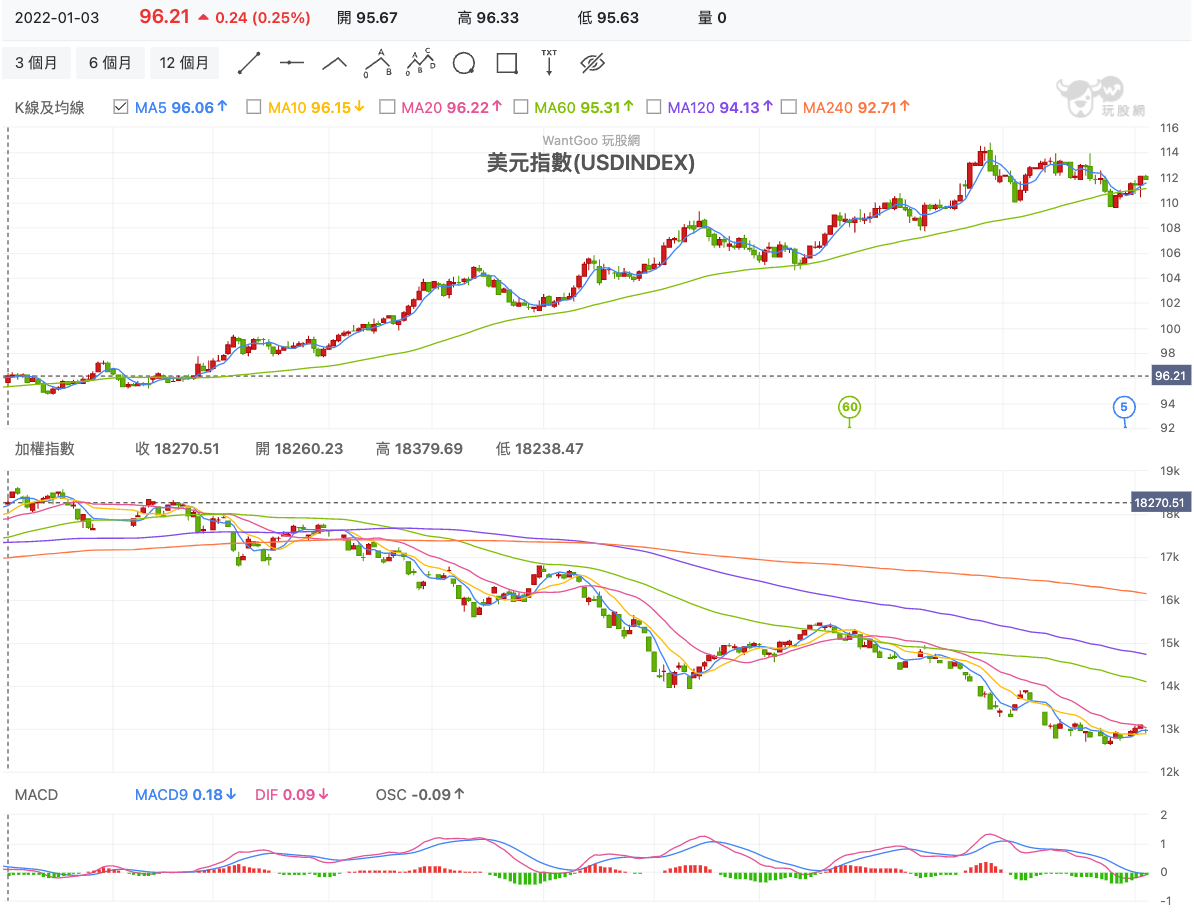Check the MA60 moving average box
Screen dimensions: 1194x912
(520, 107)
